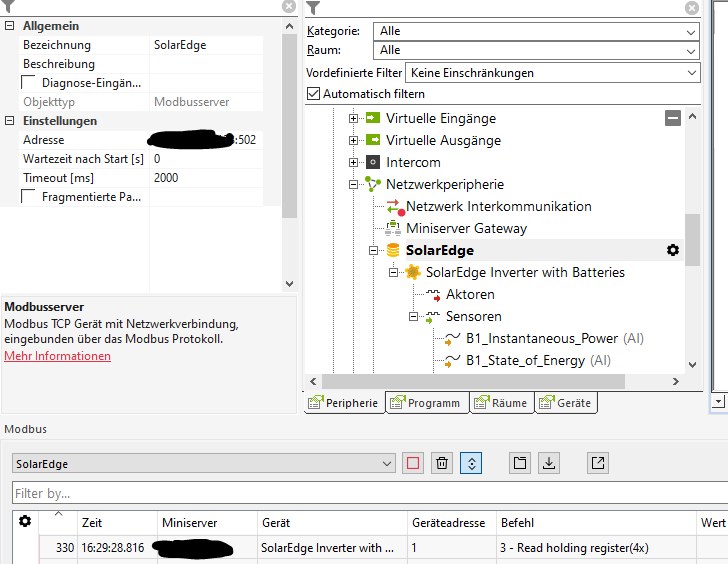Screen dimensions: 728x564
Task: Open the Vordefinierte Filter dropdown
Action: tap(552, 73)
